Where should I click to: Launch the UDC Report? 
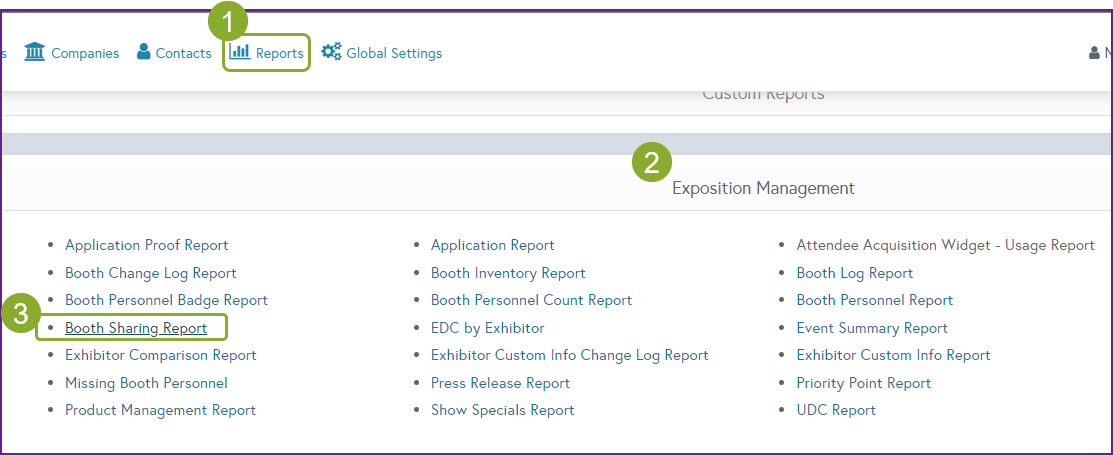(835, 410)
